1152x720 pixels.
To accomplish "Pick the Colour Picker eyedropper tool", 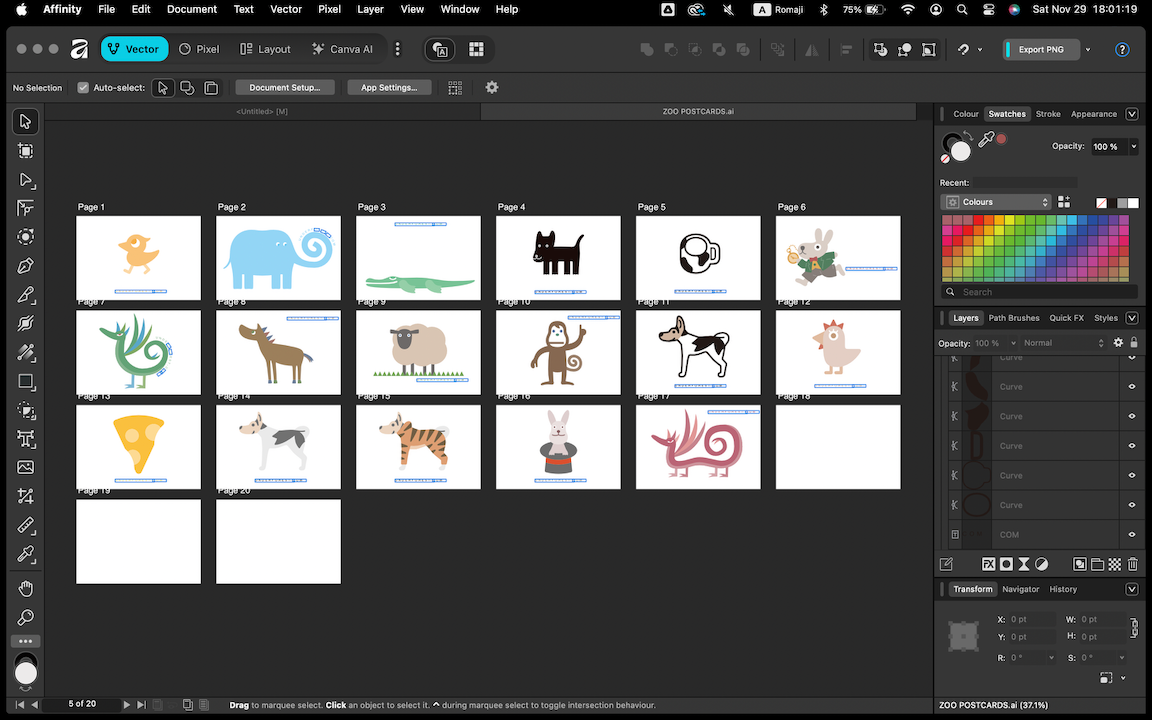I will 26,554.
